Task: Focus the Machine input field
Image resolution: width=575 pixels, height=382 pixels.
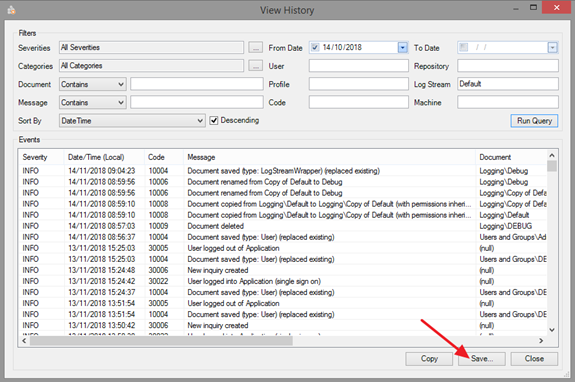Action: (x=508, y=102)
